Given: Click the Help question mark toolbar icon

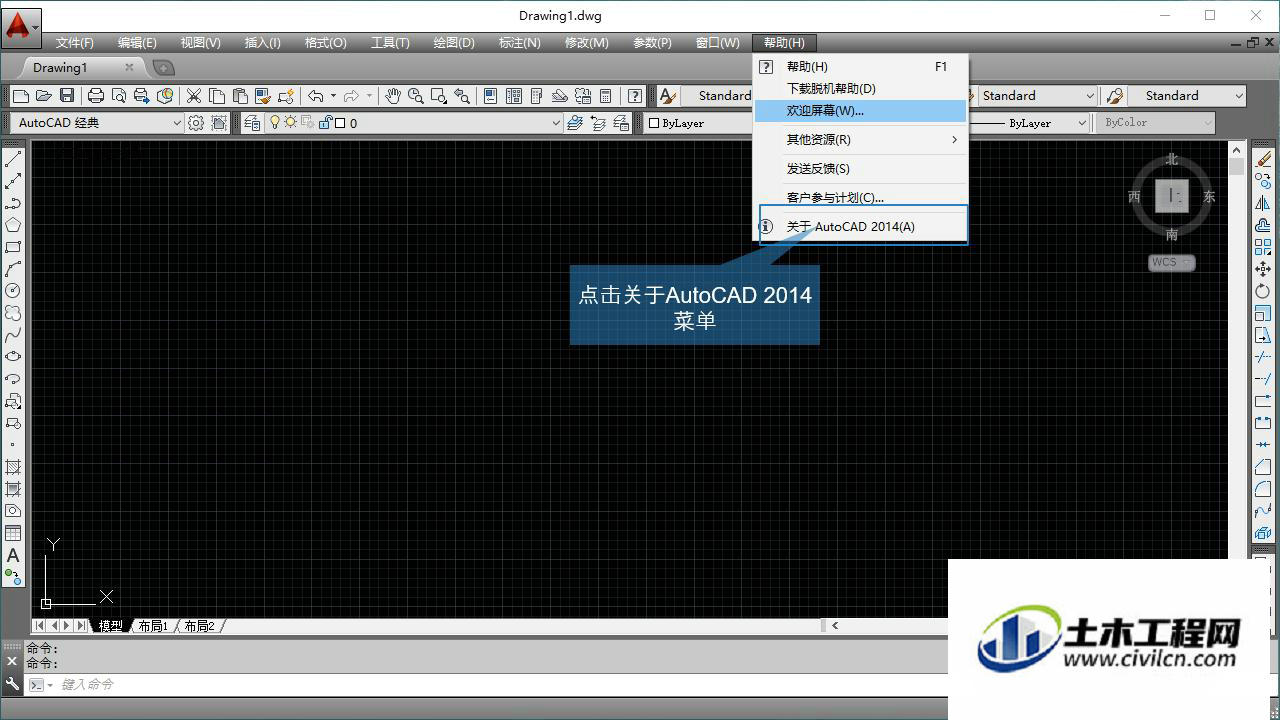Looking at the screenshot, I should [635, 96].
